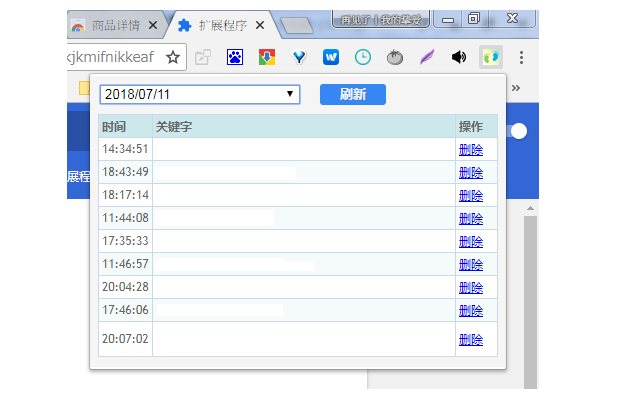
Task: Click the footprints history extension icon
Action: (491, 58)
